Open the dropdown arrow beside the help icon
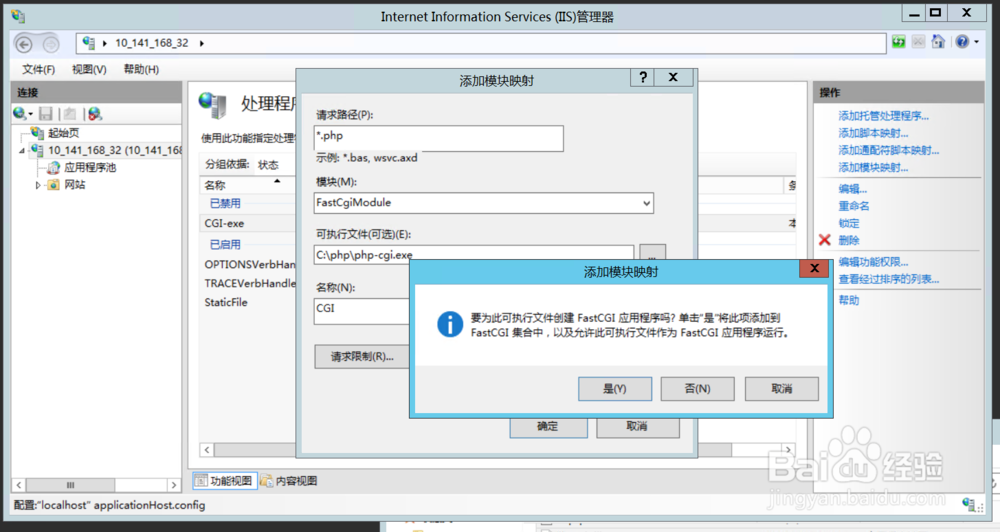The image size is (1000, 532). (976, 42)
